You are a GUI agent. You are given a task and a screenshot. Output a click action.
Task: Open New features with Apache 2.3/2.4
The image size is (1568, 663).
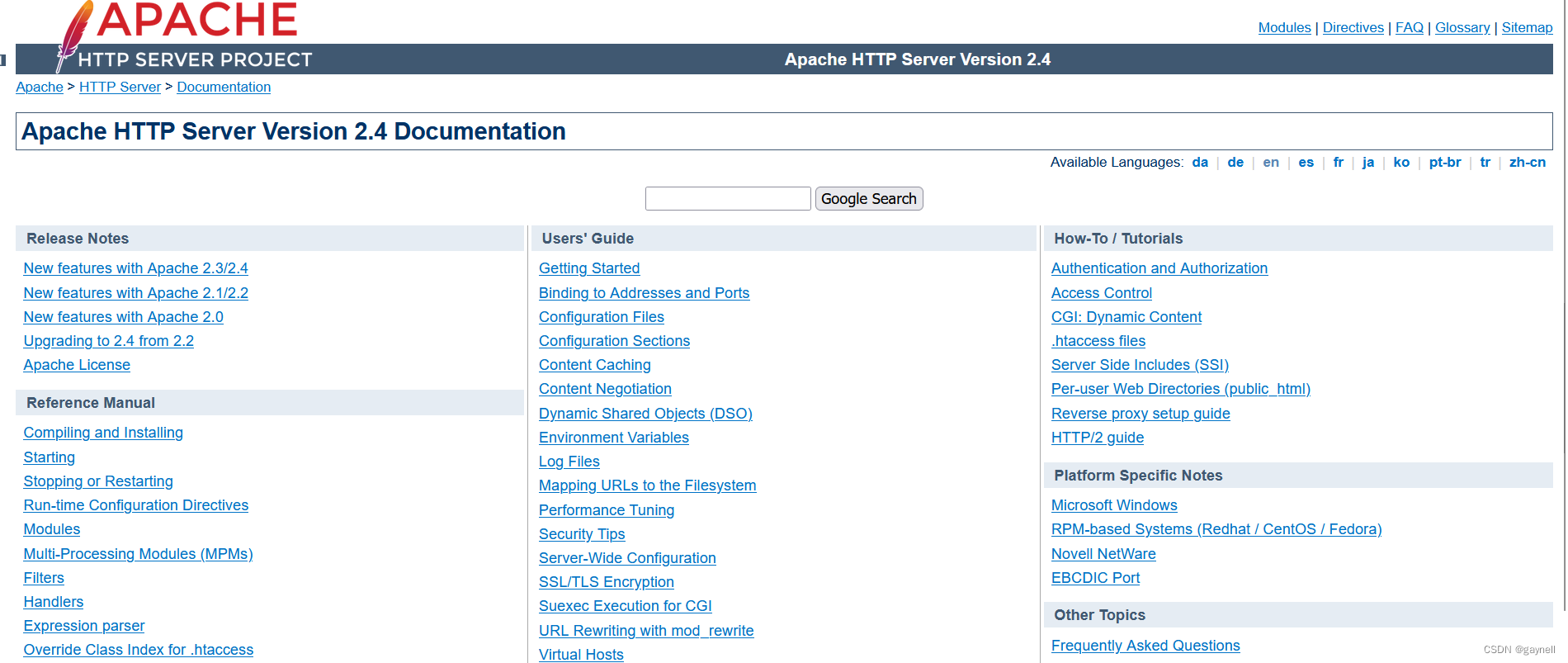point(135,268)
